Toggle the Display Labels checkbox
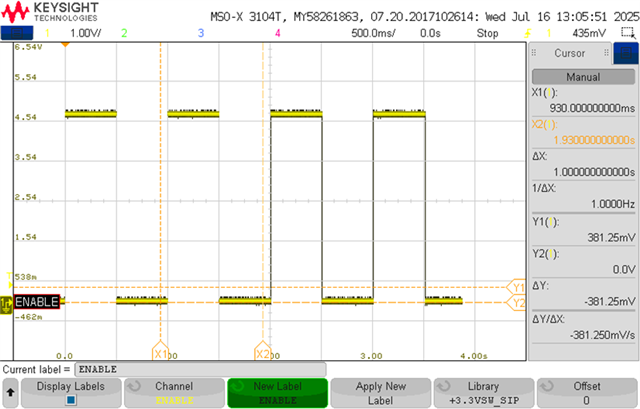This screenshot has width=640, height=409. pos(71,400)
